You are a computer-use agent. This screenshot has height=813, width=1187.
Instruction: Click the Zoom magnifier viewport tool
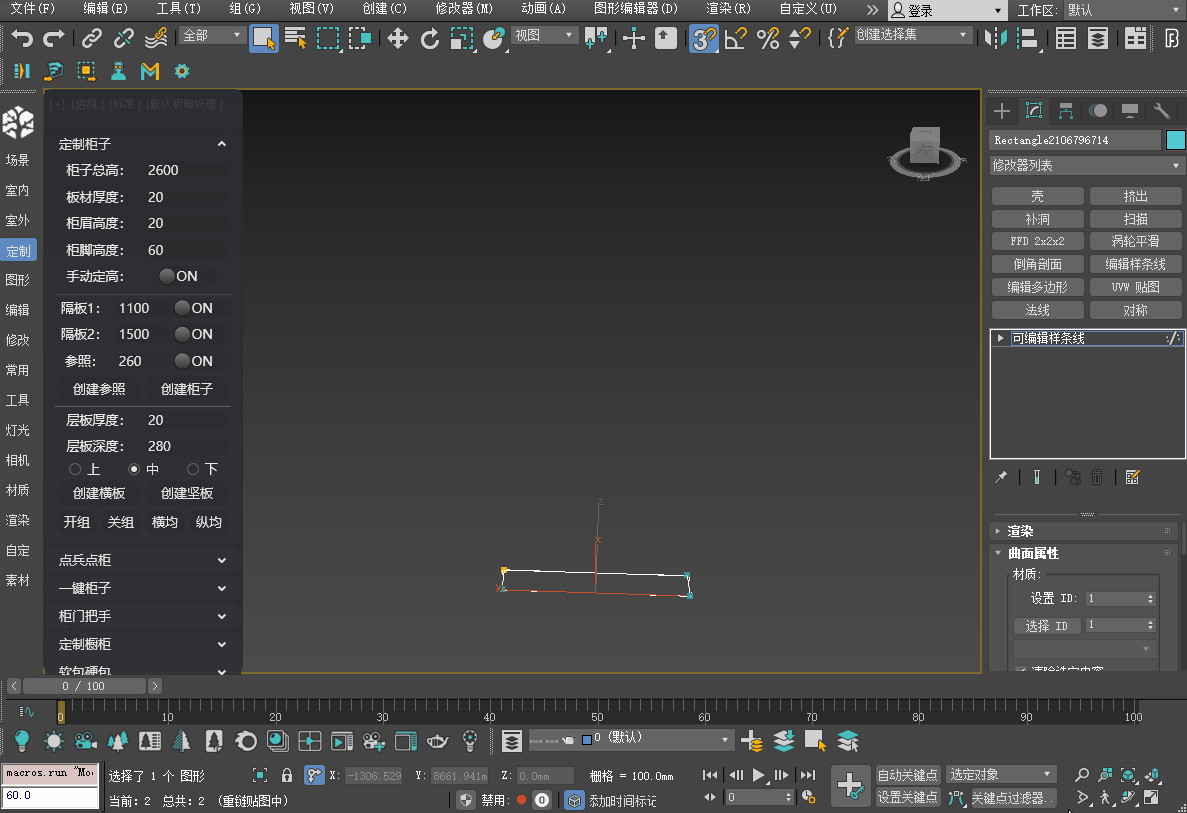point(1082,774)
